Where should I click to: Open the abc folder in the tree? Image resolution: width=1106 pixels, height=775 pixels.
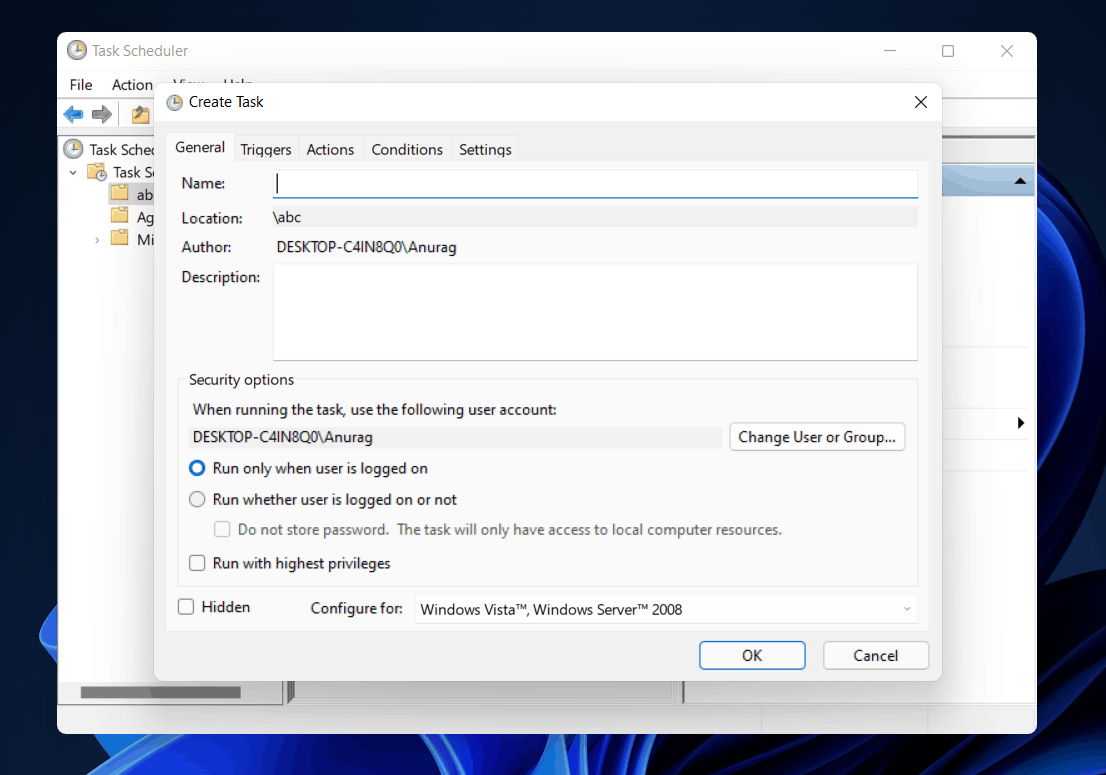pyautogui.click(x=120, y=192)
